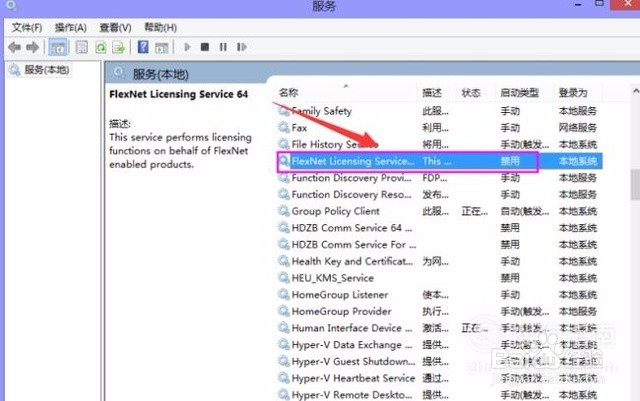Image resolution: width=640 pixels, height=401 pixels.
Task: Click the Refresh toolbar icon
Action: 100,47
